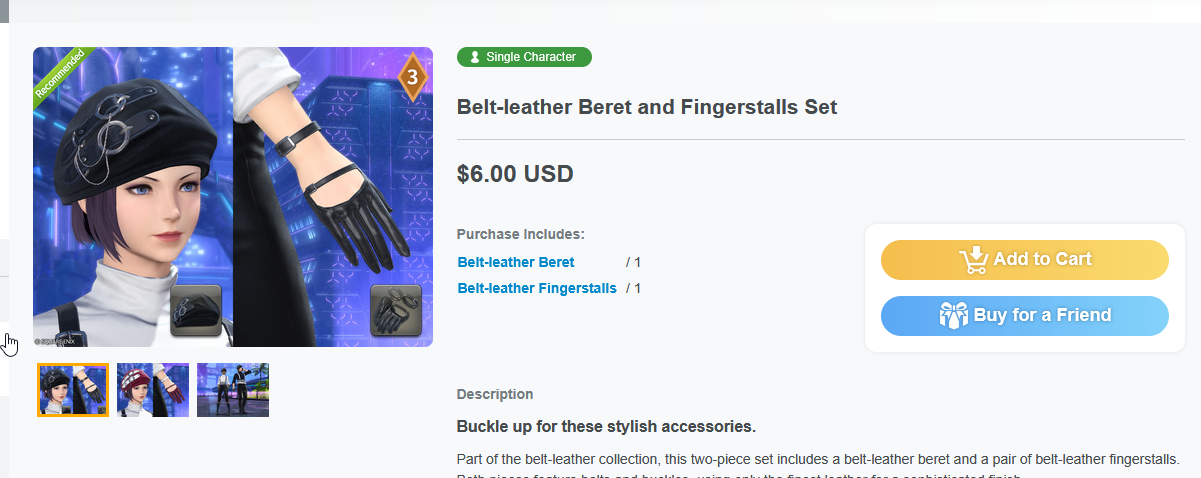This screenshot has height=478, width=1201.
Task: View the third thumbnail with two characters
Action: click(x=233, y=390)
